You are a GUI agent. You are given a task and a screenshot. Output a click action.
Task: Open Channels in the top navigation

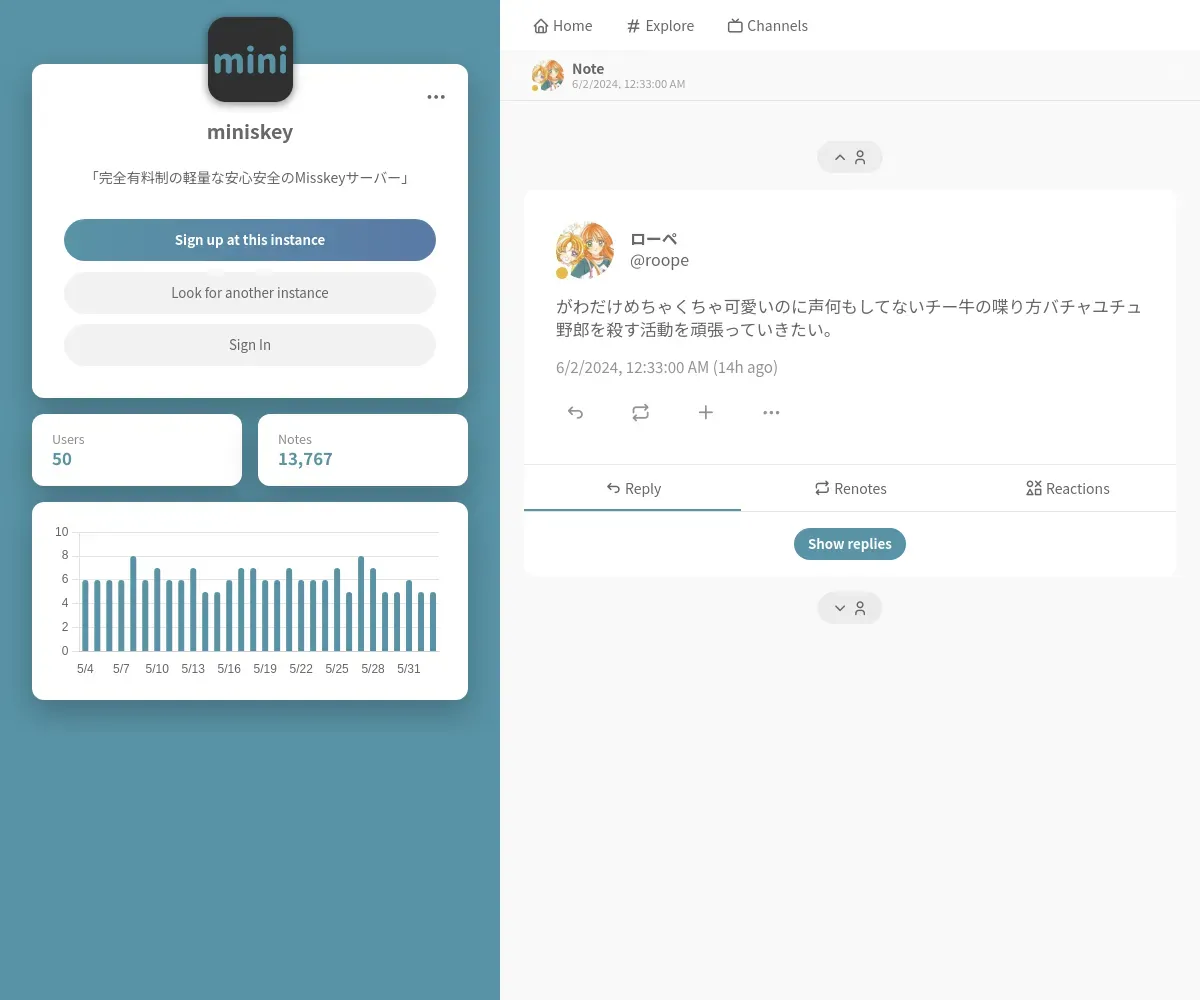768,26
